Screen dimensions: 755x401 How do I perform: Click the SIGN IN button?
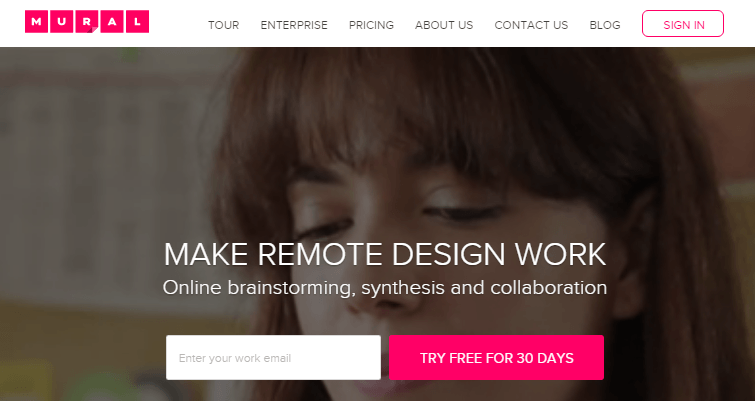click(x=683, y=24)
